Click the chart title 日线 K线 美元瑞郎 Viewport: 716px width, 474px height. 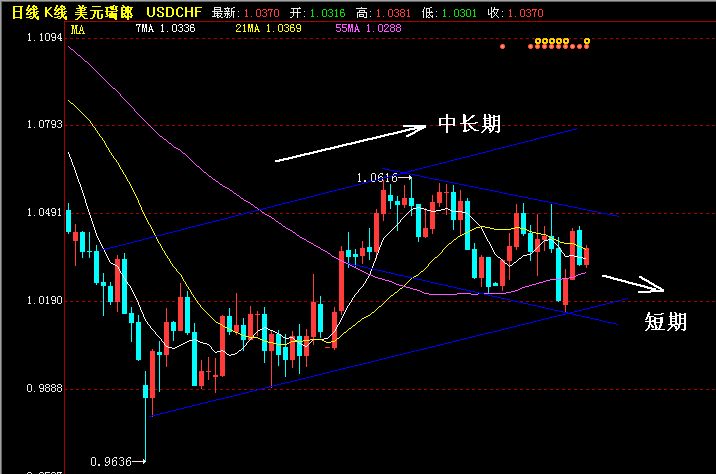[72, 13]
